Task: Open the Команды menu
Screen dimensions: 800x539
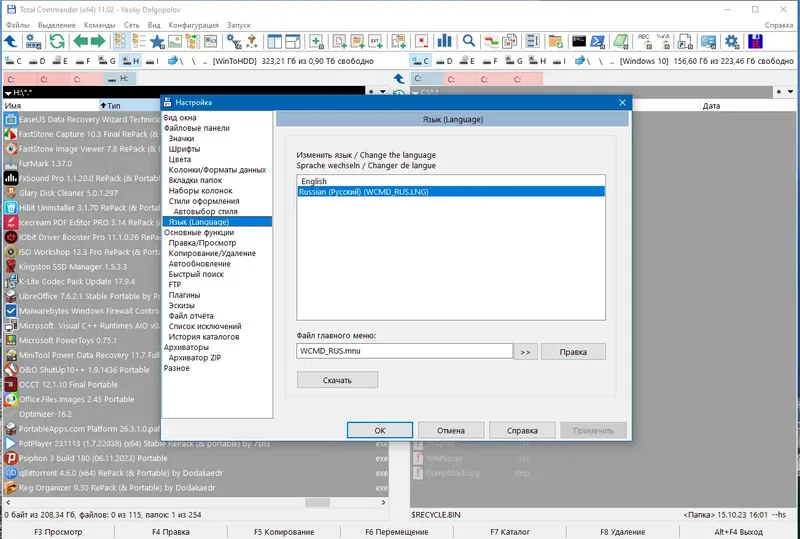Action: (x=99, y=25)
